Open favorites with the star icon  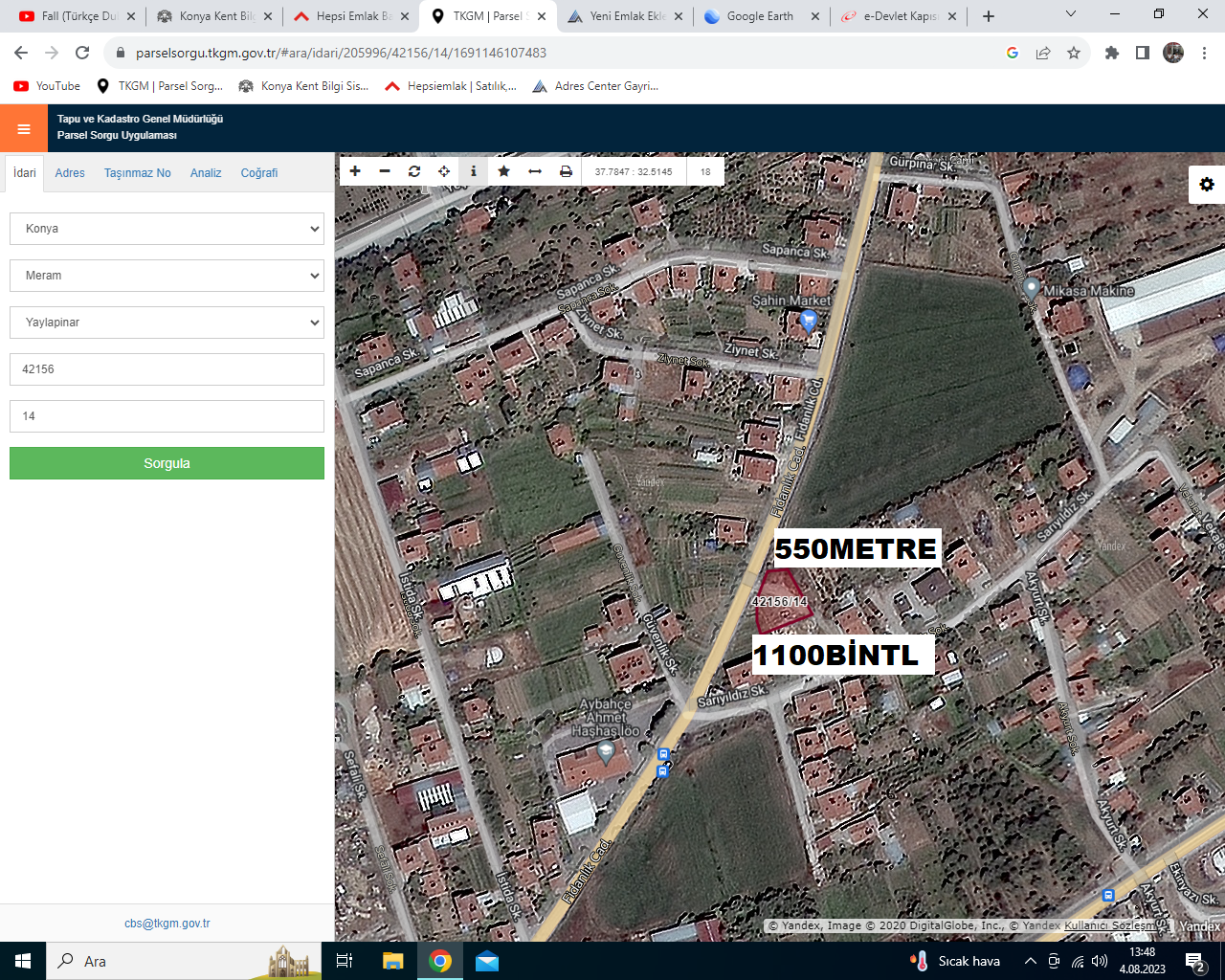504,171
